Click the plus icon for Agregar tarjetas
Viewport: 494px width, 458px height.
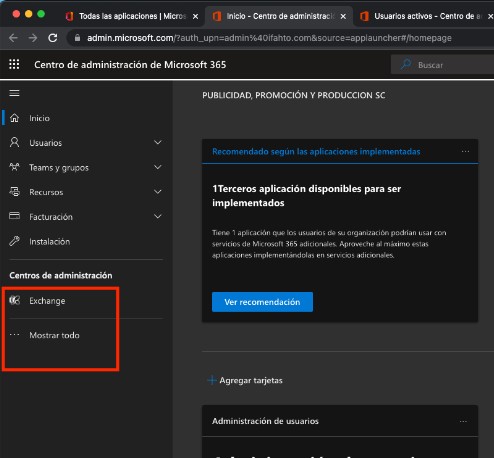pos(212,380)
